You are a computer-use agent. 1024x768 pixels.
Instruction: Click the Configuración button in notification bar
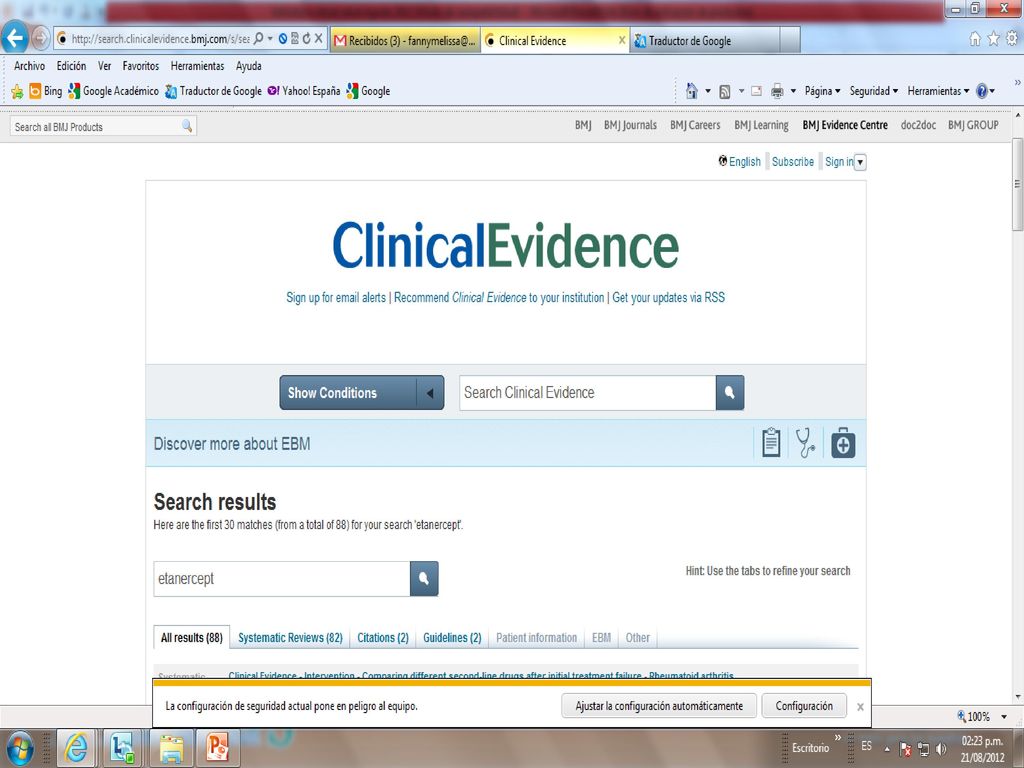click(804, 706)
